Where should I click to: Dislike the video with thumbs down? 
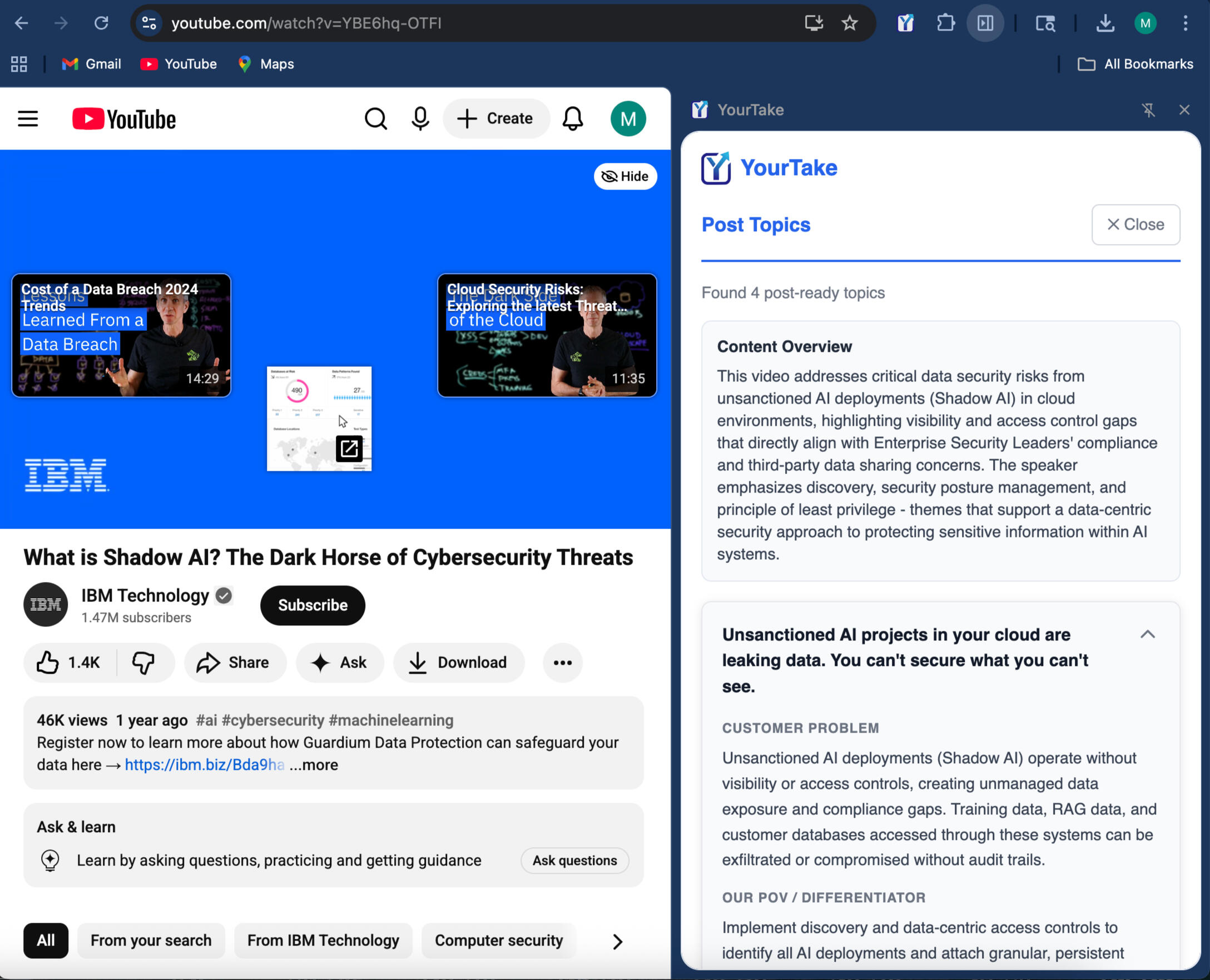pyautogui.click(x=143, y=662)
